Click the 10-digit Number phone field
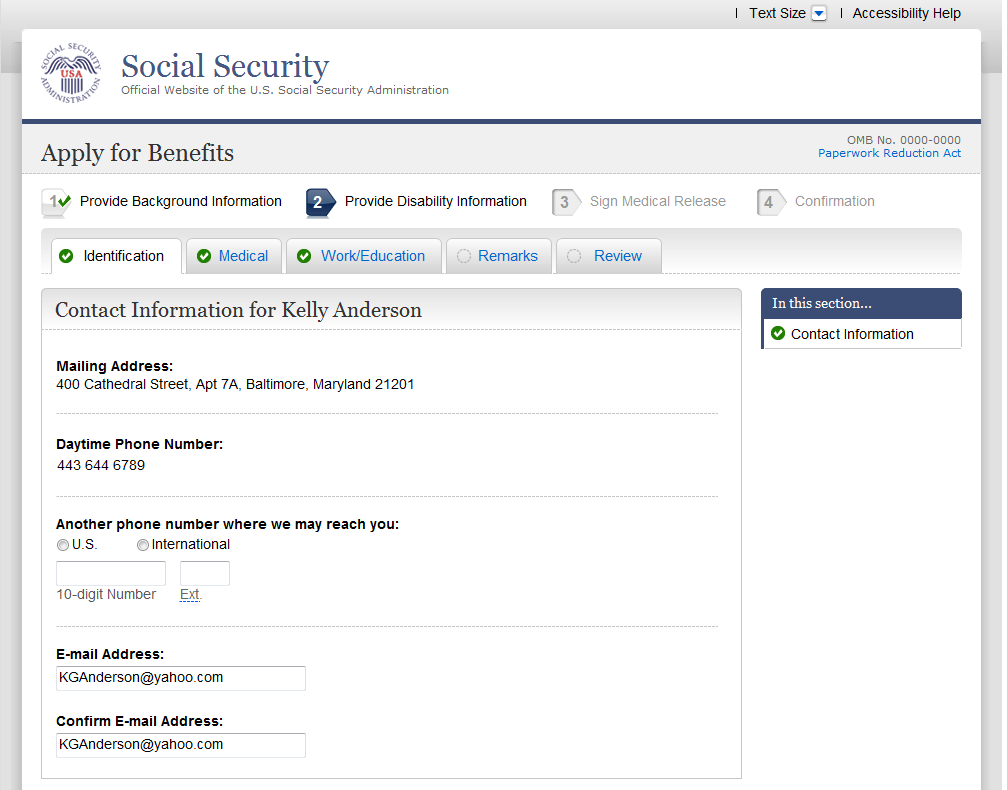 point(111,573)
